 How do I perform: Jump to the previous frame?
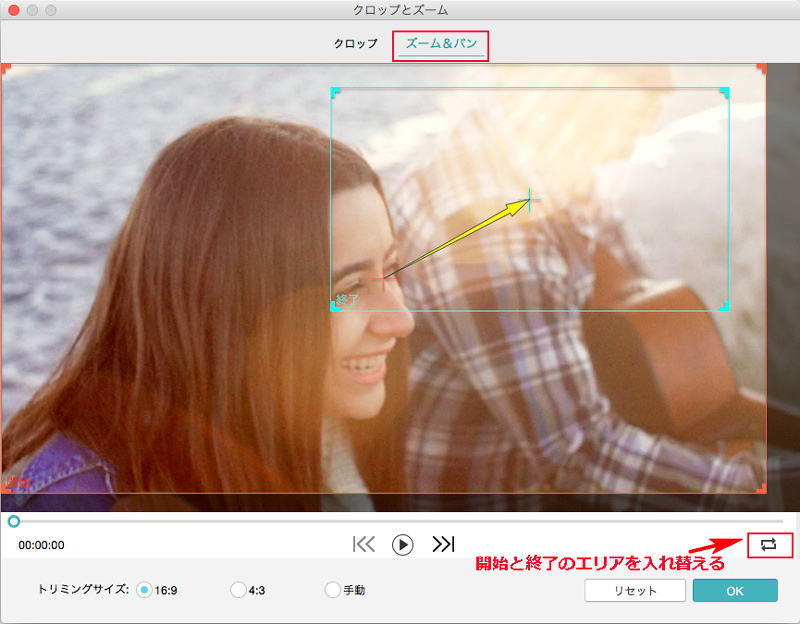[364, 544]
